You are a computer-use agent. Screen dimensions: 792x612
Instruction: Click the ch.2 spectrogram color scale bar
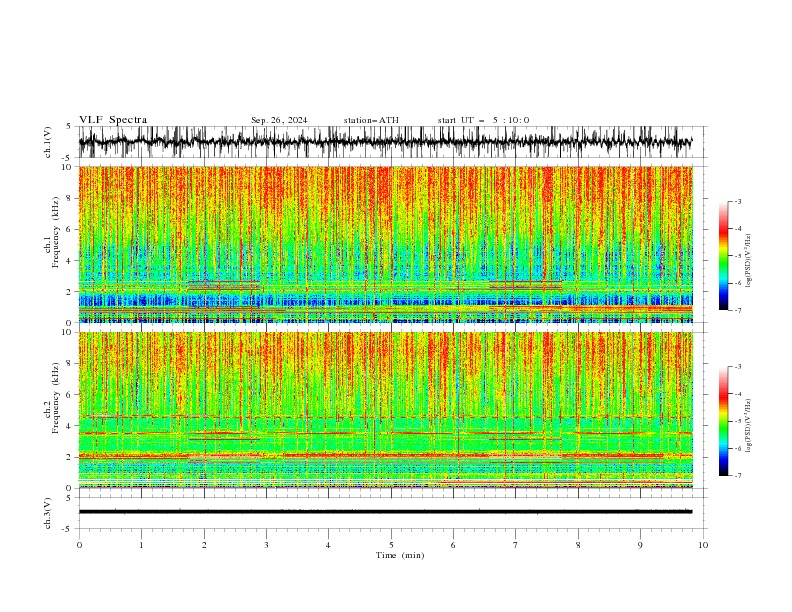(723, 421)
